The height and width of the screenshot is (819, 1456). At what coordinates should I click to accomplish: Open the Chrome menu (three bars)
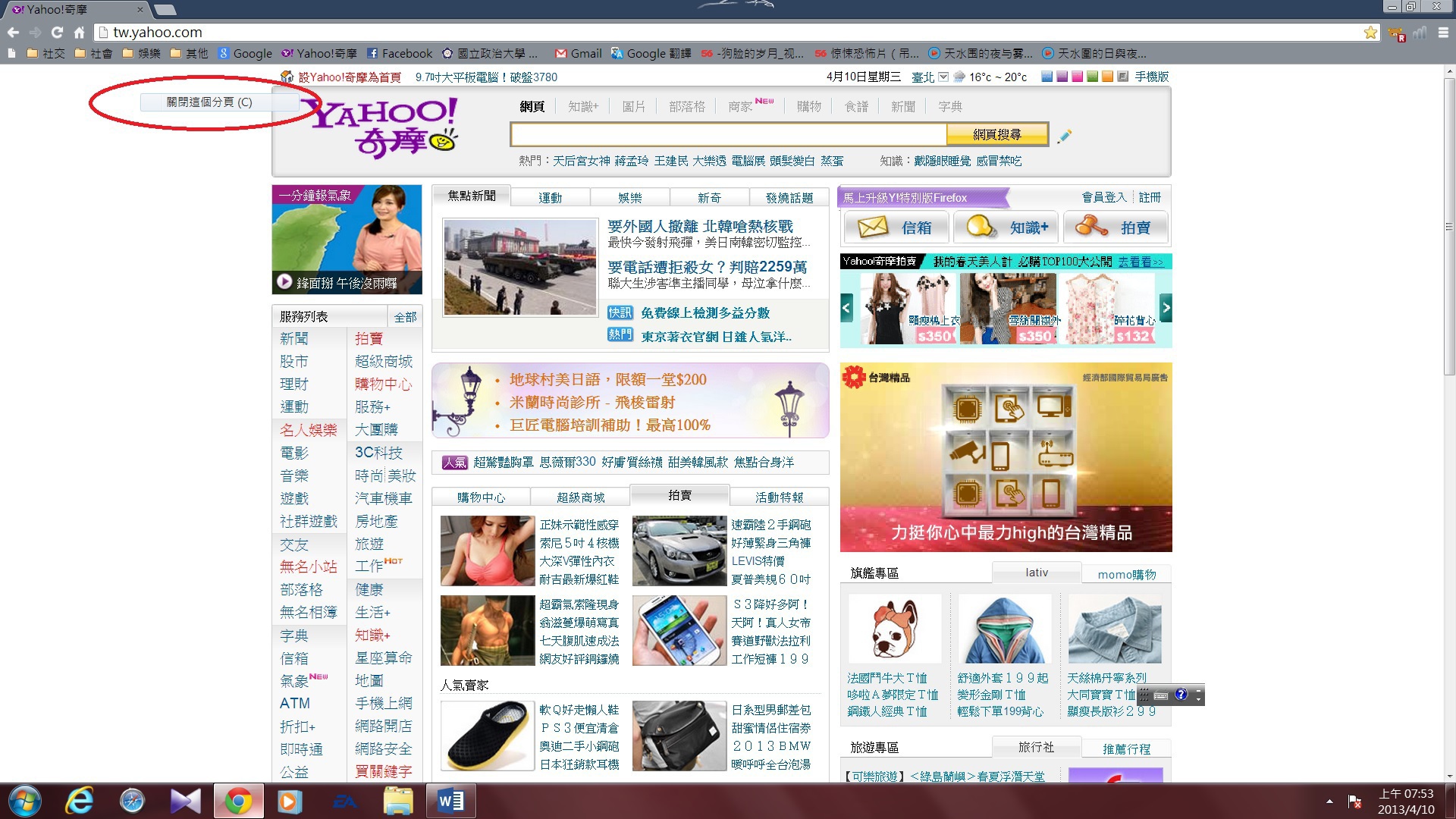(1443, 33)
